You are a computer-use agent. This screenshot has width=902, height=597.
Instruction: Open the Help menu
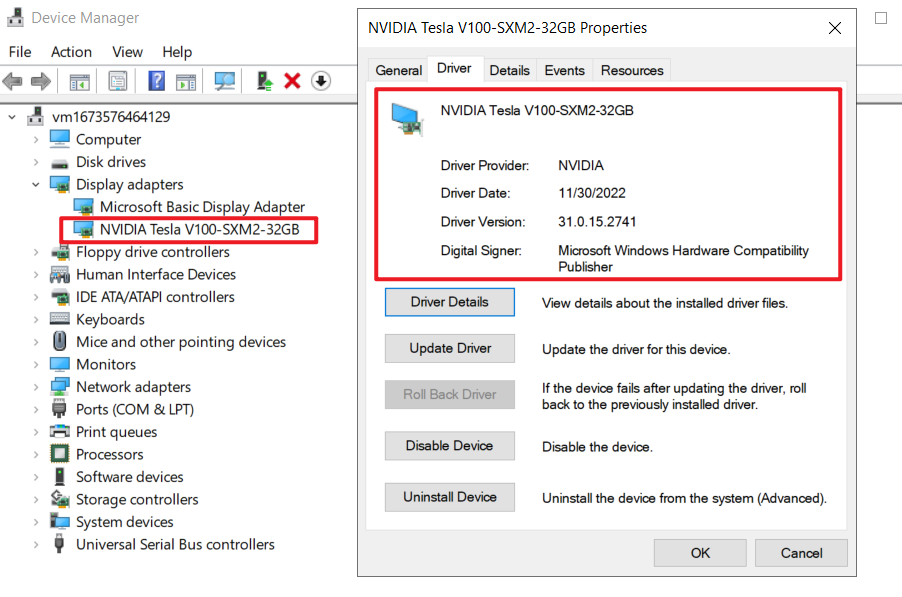[x=177, y=52]
